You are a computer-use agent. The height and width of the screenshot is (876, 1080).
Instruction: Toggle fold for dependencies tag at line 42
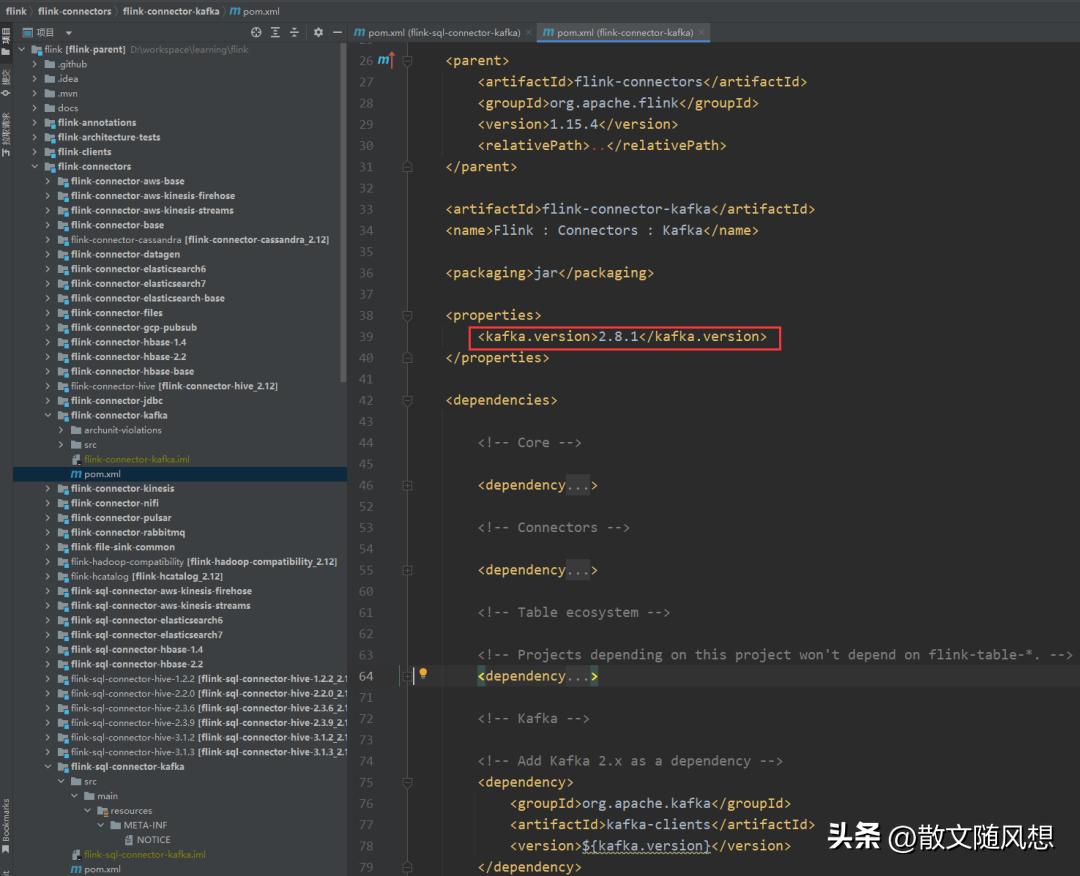(407, 400)
